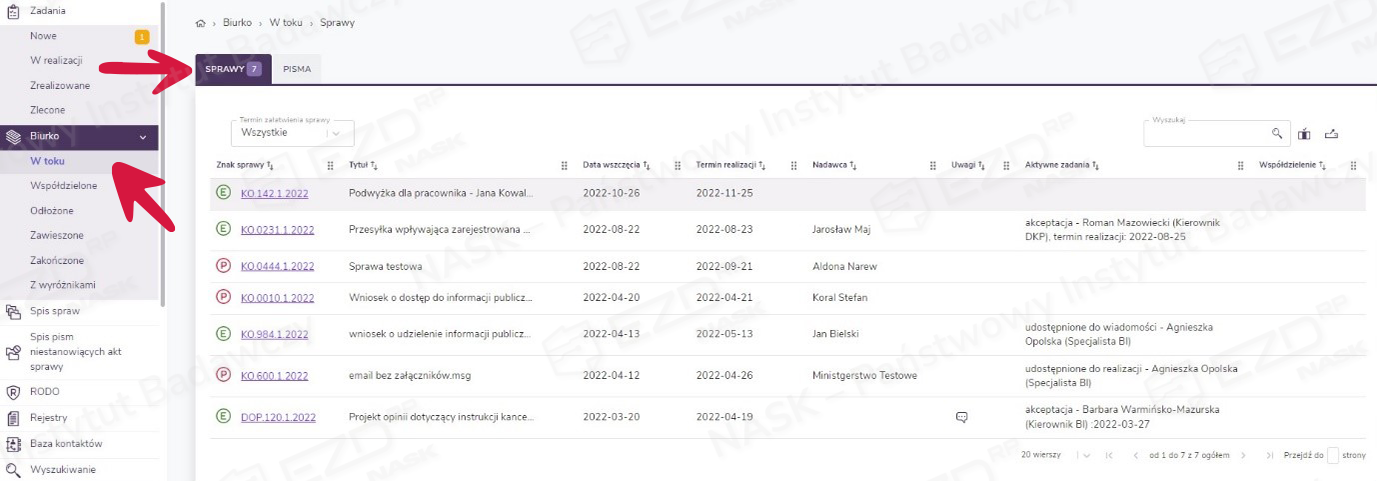
Task: Open the Współdzielone item under Biurko
Action: click(63, 186)
